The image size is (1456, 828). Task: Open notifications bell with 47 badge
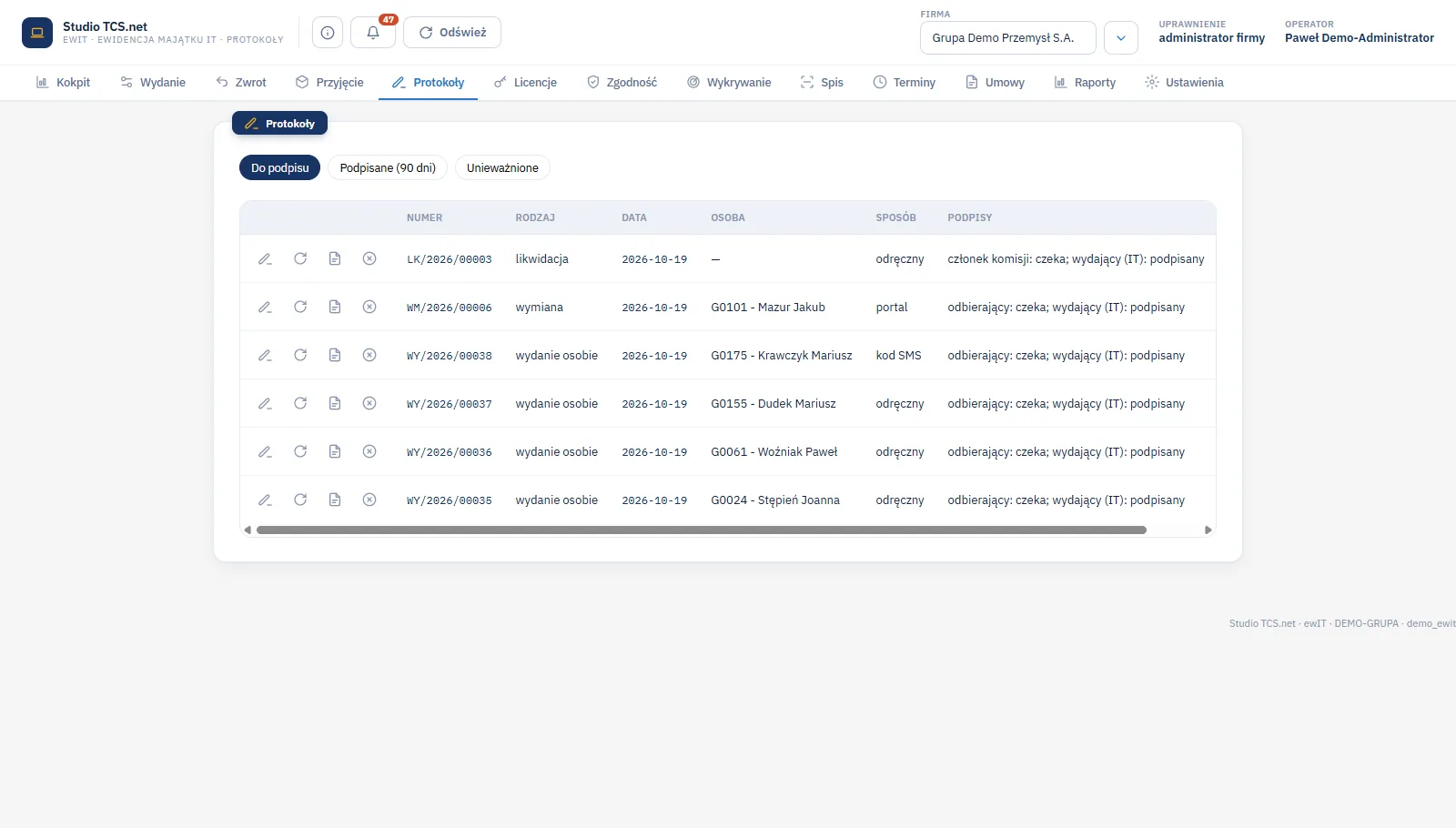[x=373, y=33]
